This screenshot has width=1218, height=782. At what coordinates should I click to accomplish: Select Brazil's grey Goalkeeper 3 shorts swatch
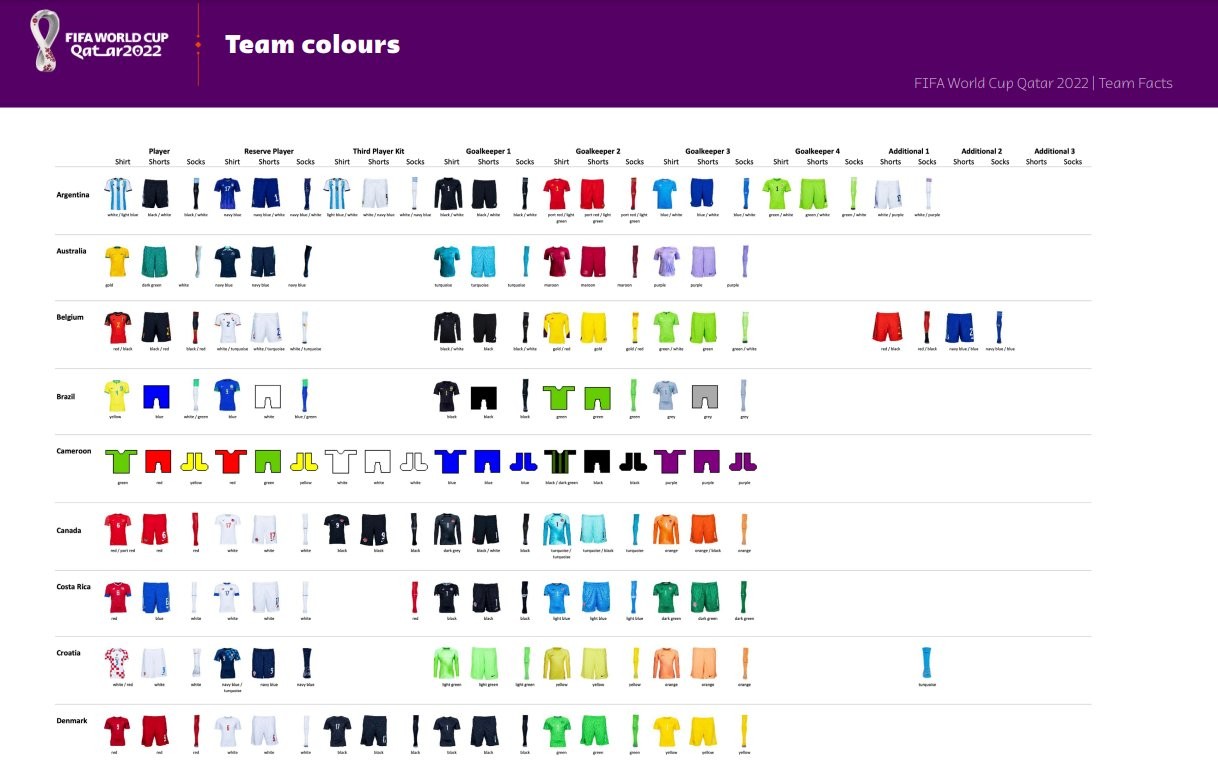706,395
